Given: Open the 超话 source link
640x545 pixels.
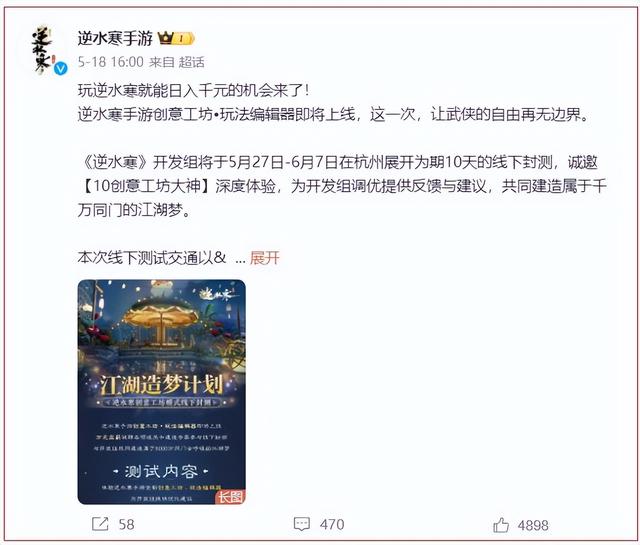Looking at the screenshot, I should point(191,62).
